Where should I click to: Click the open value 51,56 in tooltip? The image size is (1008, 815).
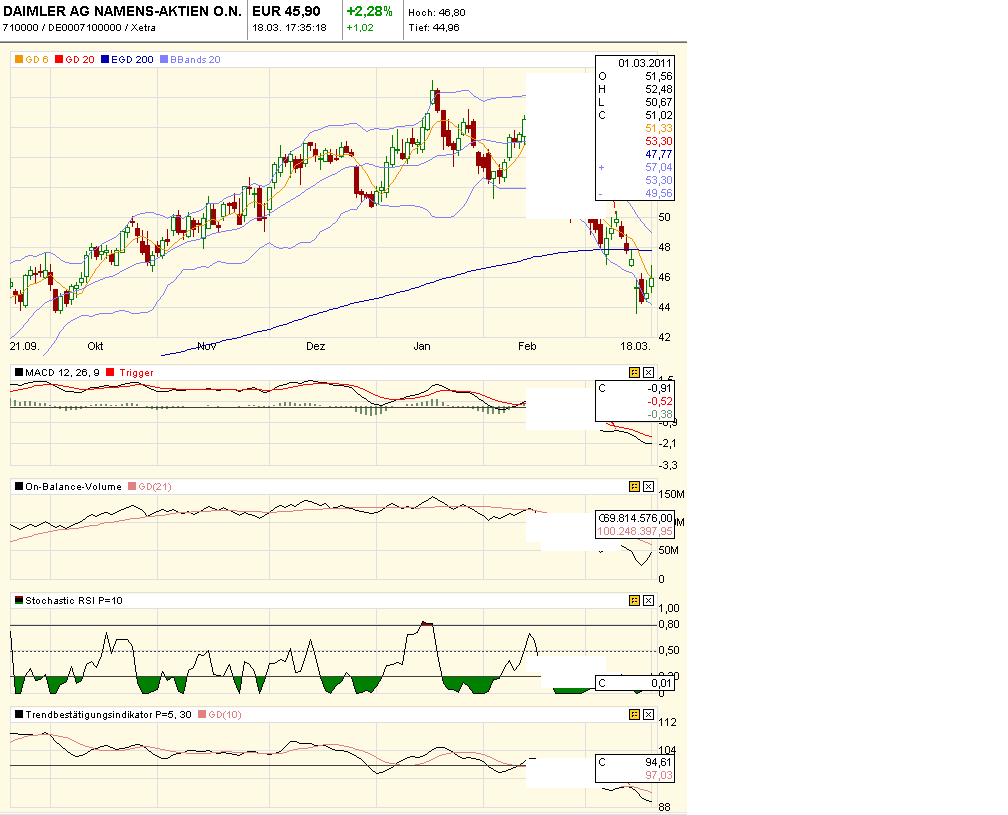pyautogui.click(x=659, y=76)
